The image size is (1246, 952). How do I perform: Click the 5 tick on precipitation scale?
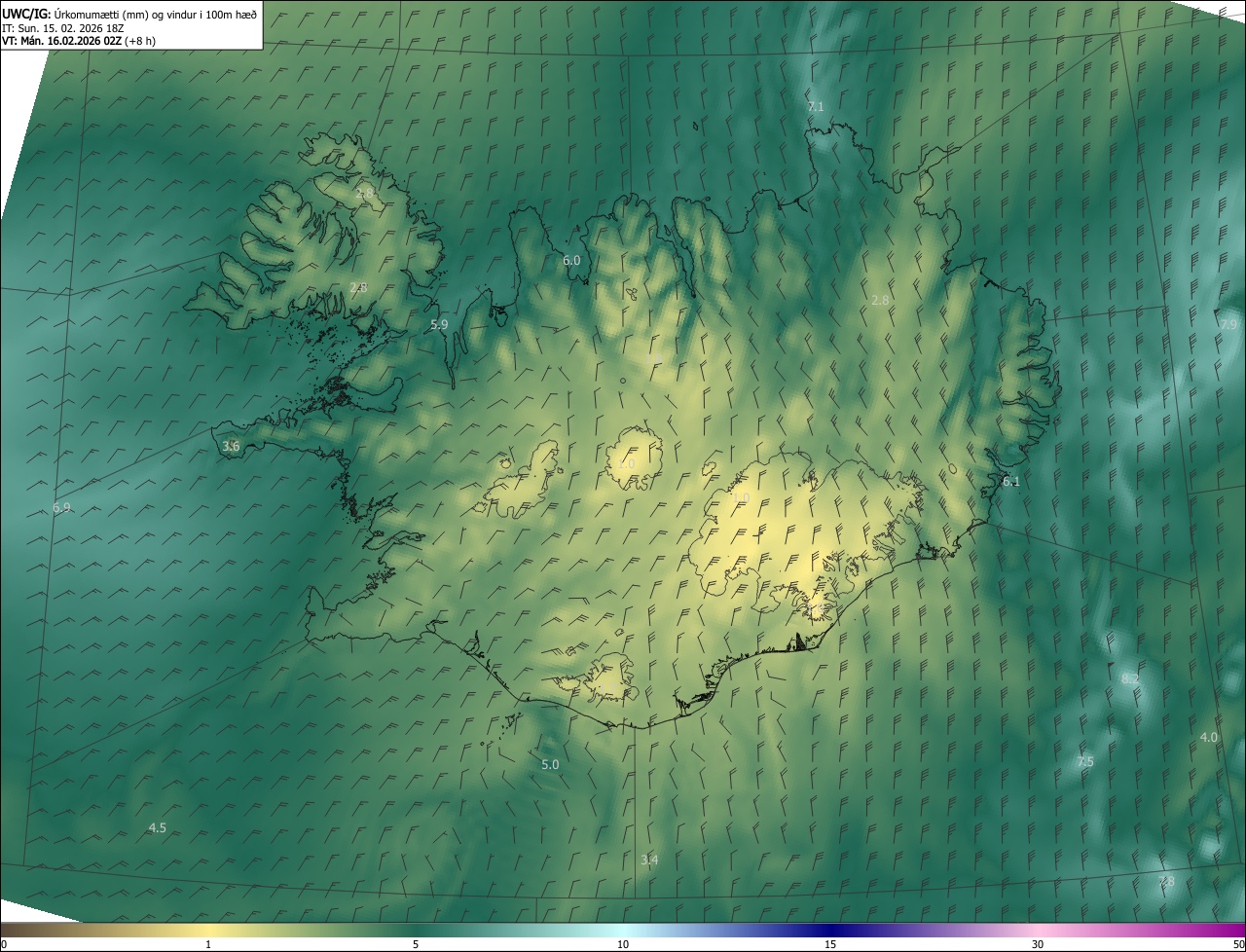pyautogui.click(x=416, y=944)
